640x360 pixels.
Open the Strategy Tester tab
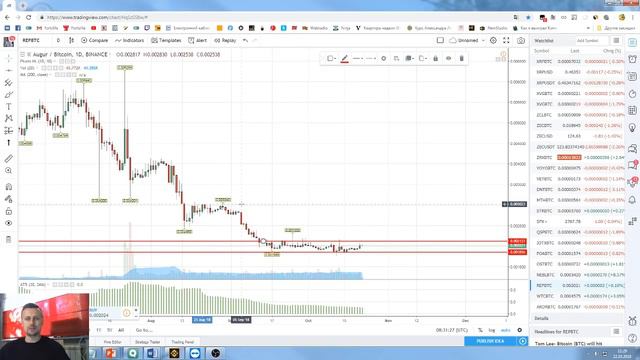click(x=147, y=342)
